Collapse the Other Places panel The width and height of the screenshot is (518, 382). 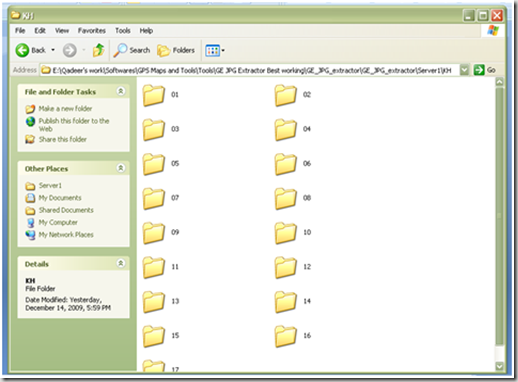coord(121,168)
